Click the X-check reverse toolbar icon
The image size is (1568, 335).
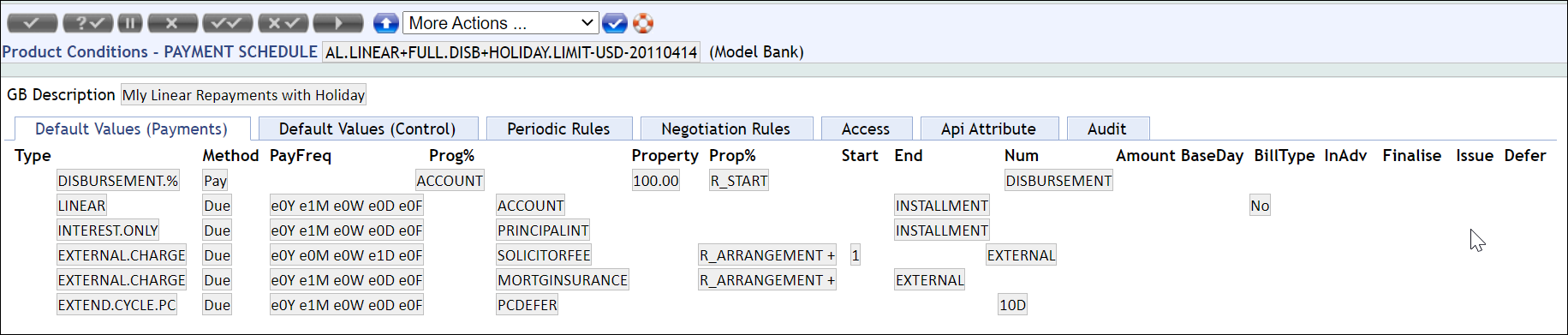pyautogui.click(x=283, y=23)
